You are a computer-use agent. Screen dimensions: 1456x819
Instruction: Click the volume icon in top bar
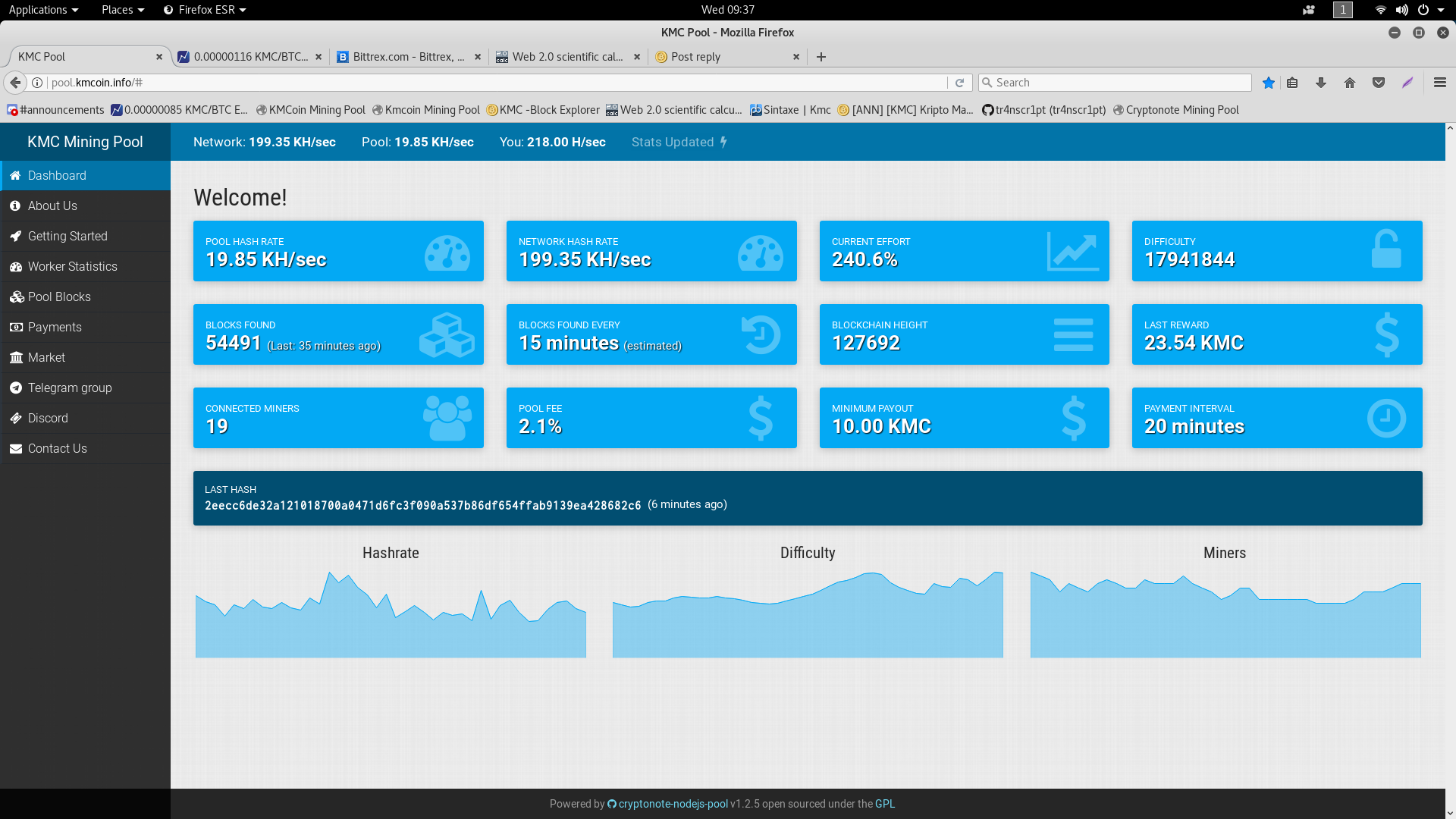(x=1401, y=10)
